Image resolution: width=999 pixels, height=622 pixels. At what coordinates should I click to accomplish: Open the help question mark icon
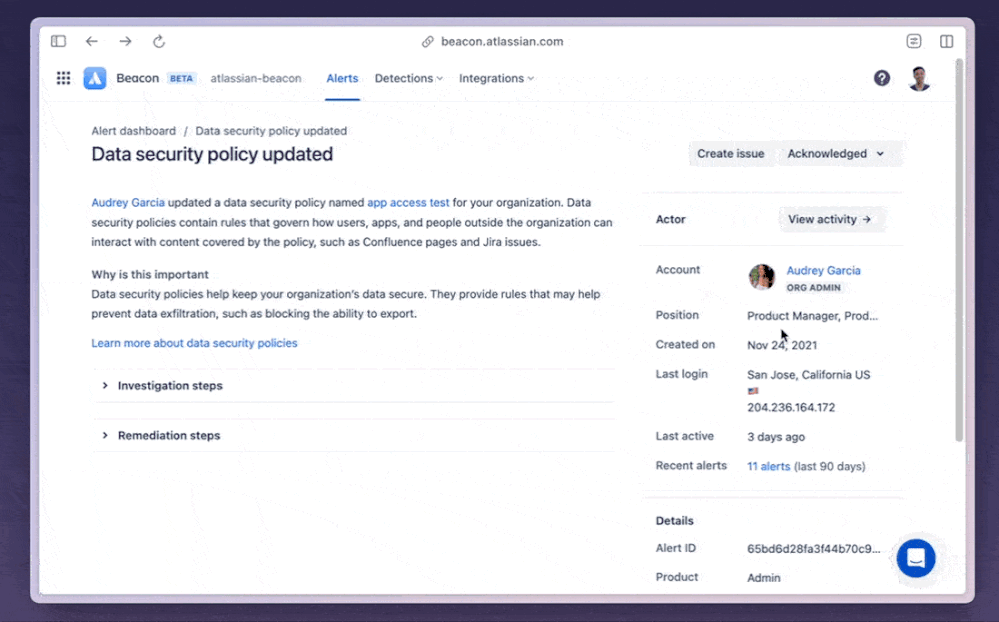tap(882, 78)
